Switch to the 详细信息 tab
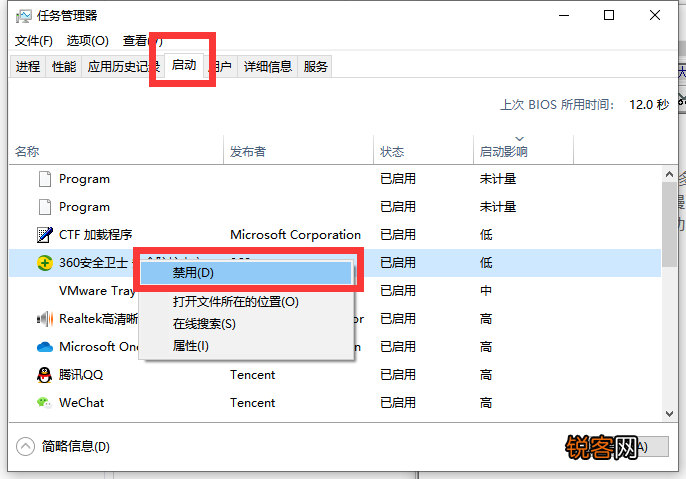Viewport: 686px width, 479px height. tap(268, 66)
